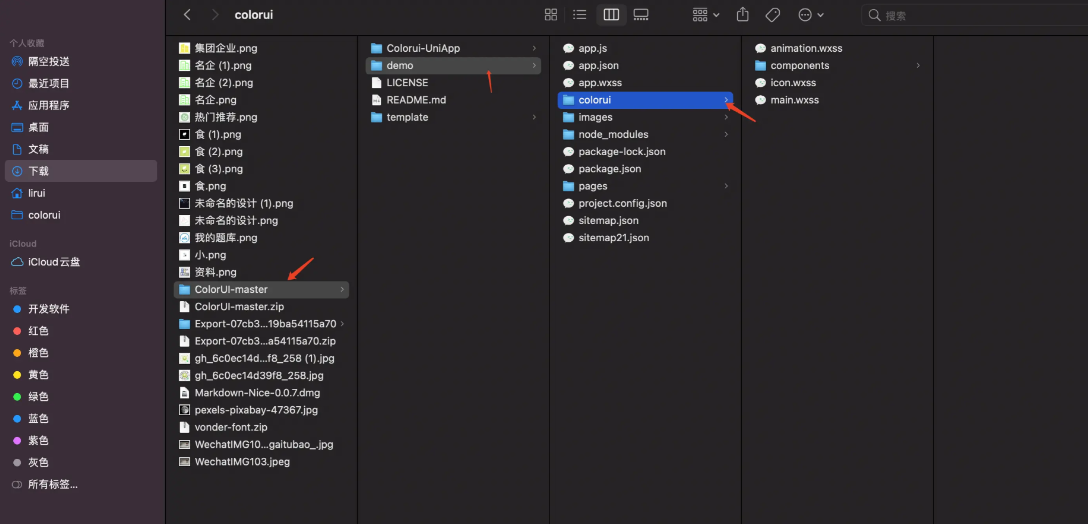This screenshot has height=524, width=1088.
Task: Select the 蓝色 tag
Action: coord(82,419)
